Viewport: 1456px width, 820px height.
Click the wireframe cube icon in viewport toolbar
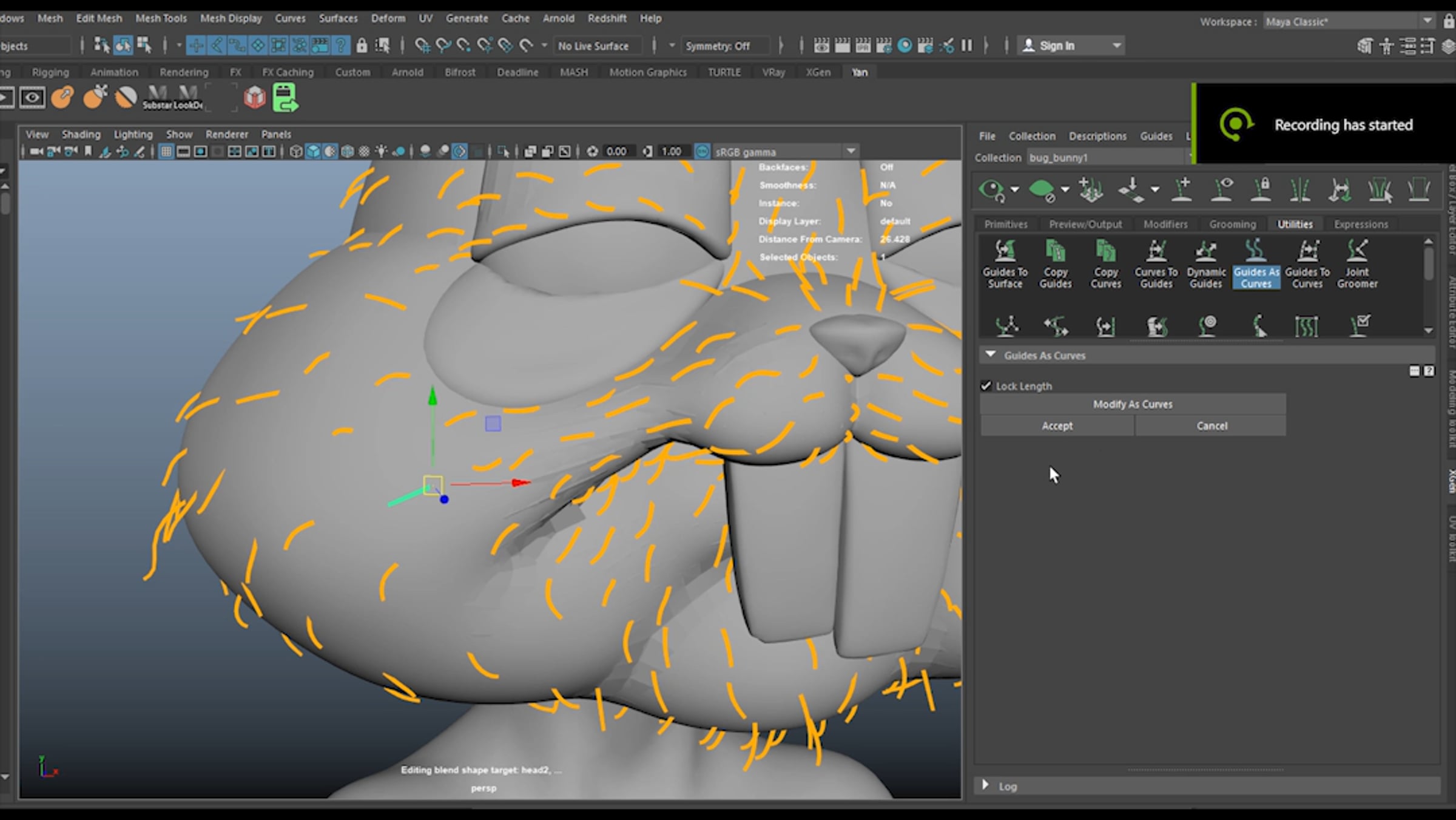tap(295, 151)
